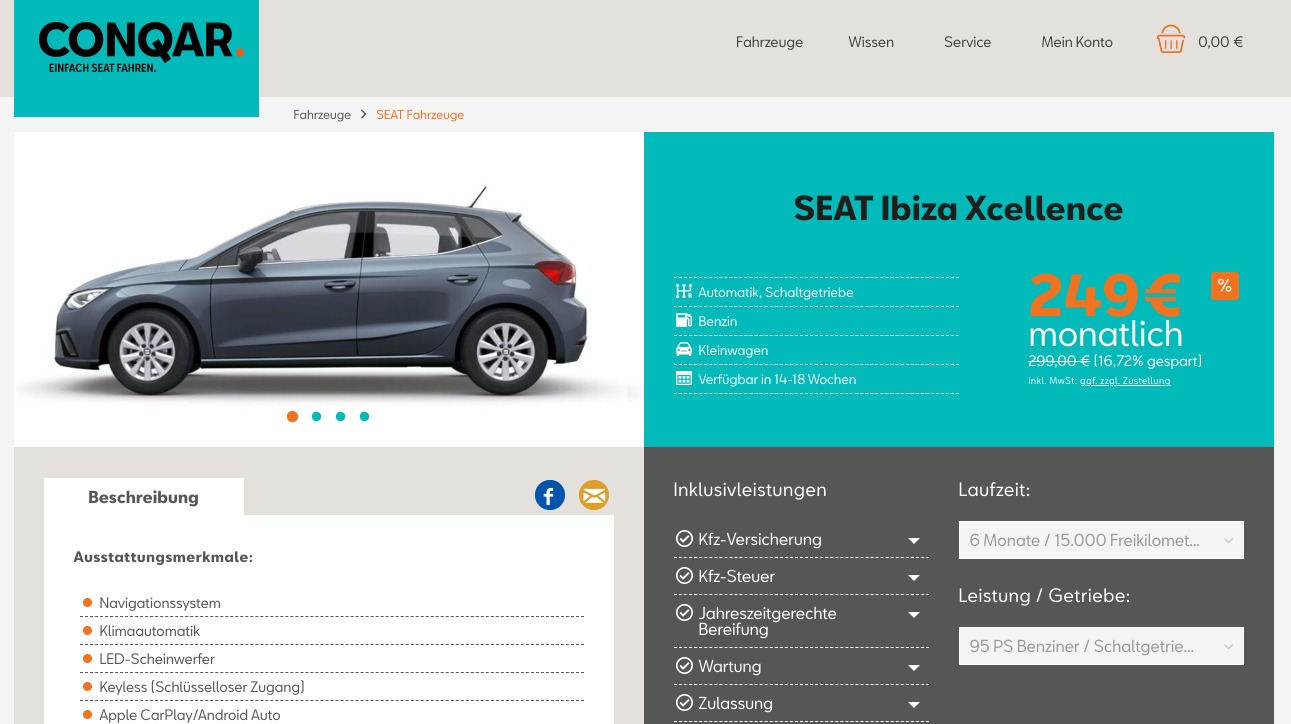This screenshot has height=724, width=1291.
Task: Click the 249€ monthly price
Action: [1104, 295]
